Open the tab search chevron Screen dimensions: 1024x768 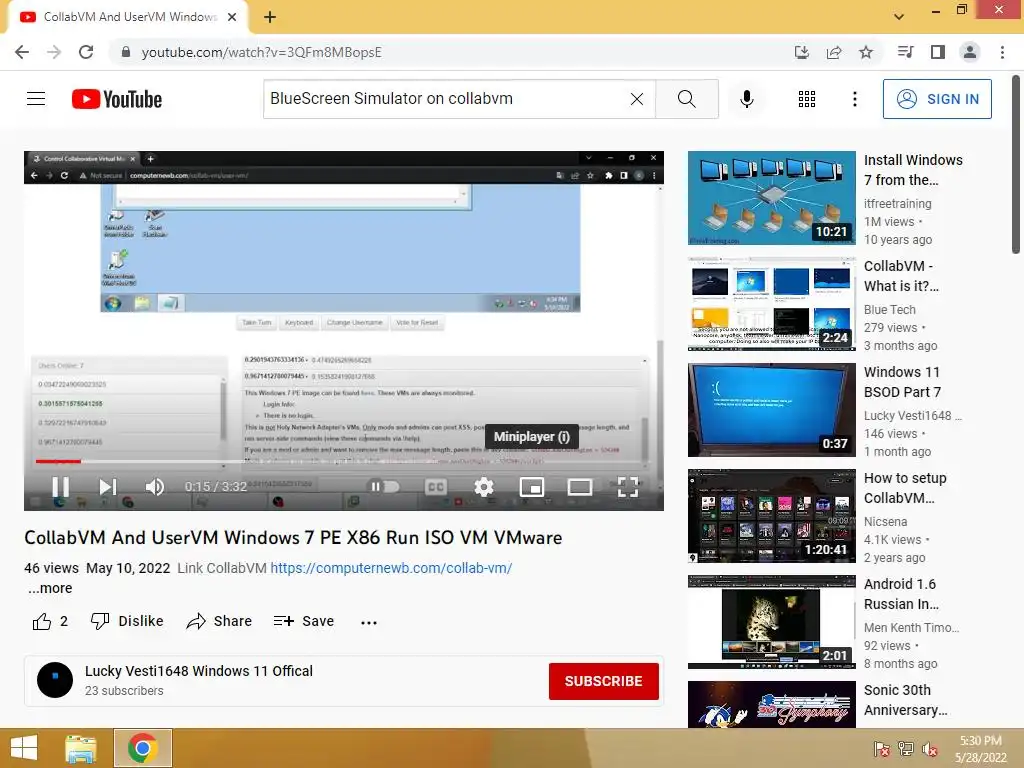pos(899,16)
